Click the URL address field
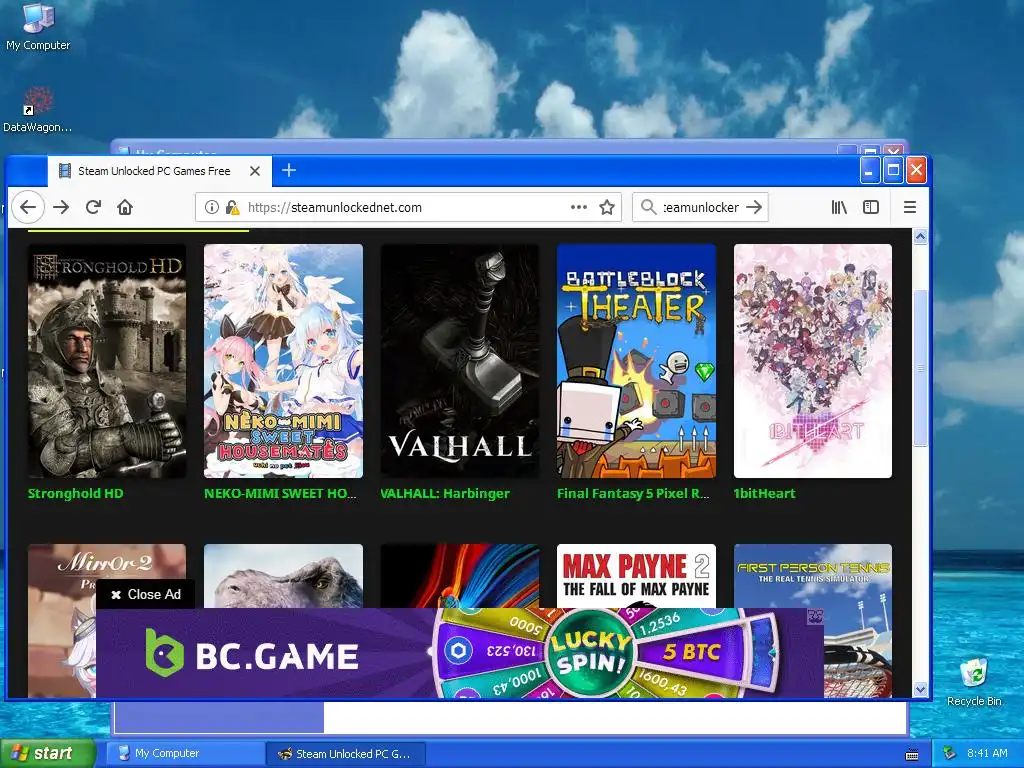Screen dimensions: 1024x768 click(x=408, y=207)
